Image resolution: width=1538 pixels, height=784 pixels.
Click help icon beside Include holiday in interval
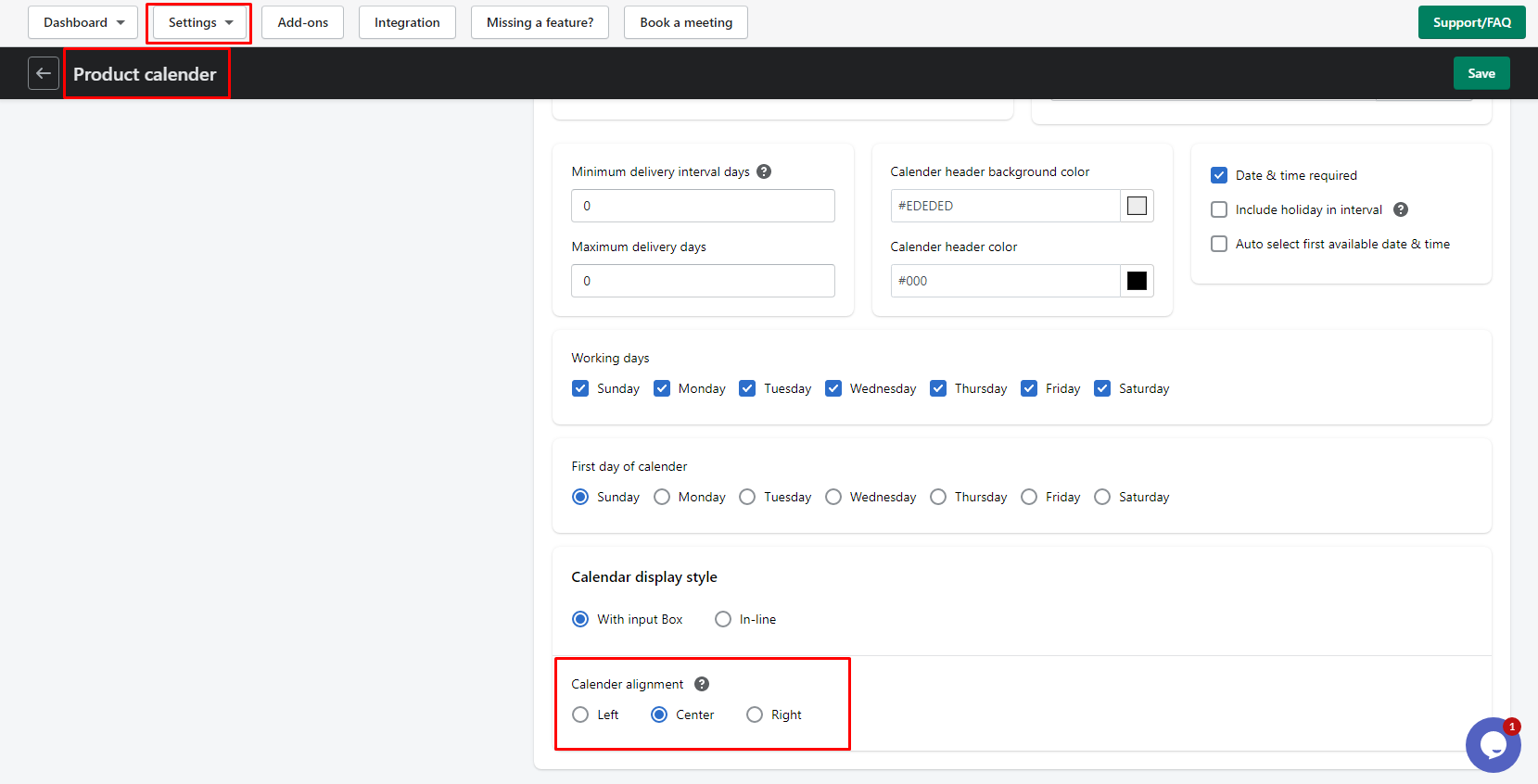(x=1401, y=209)
